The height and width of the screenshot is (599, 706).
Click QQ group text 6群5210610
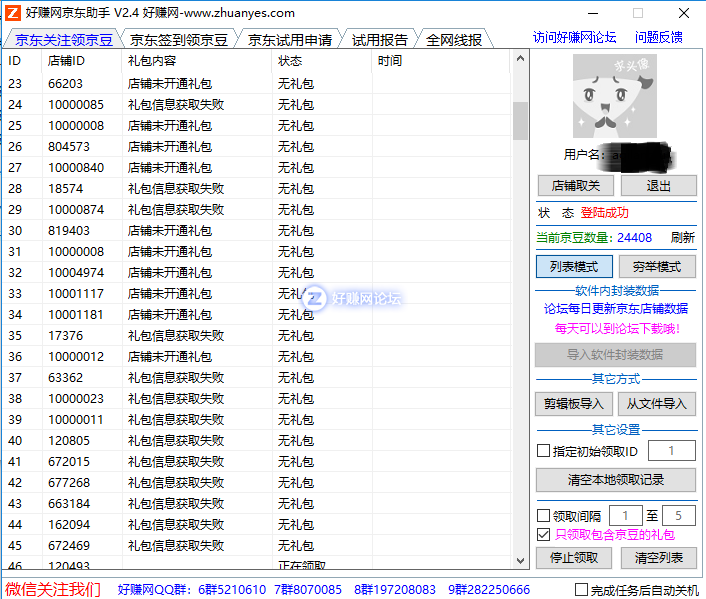[x=232, y=590]
